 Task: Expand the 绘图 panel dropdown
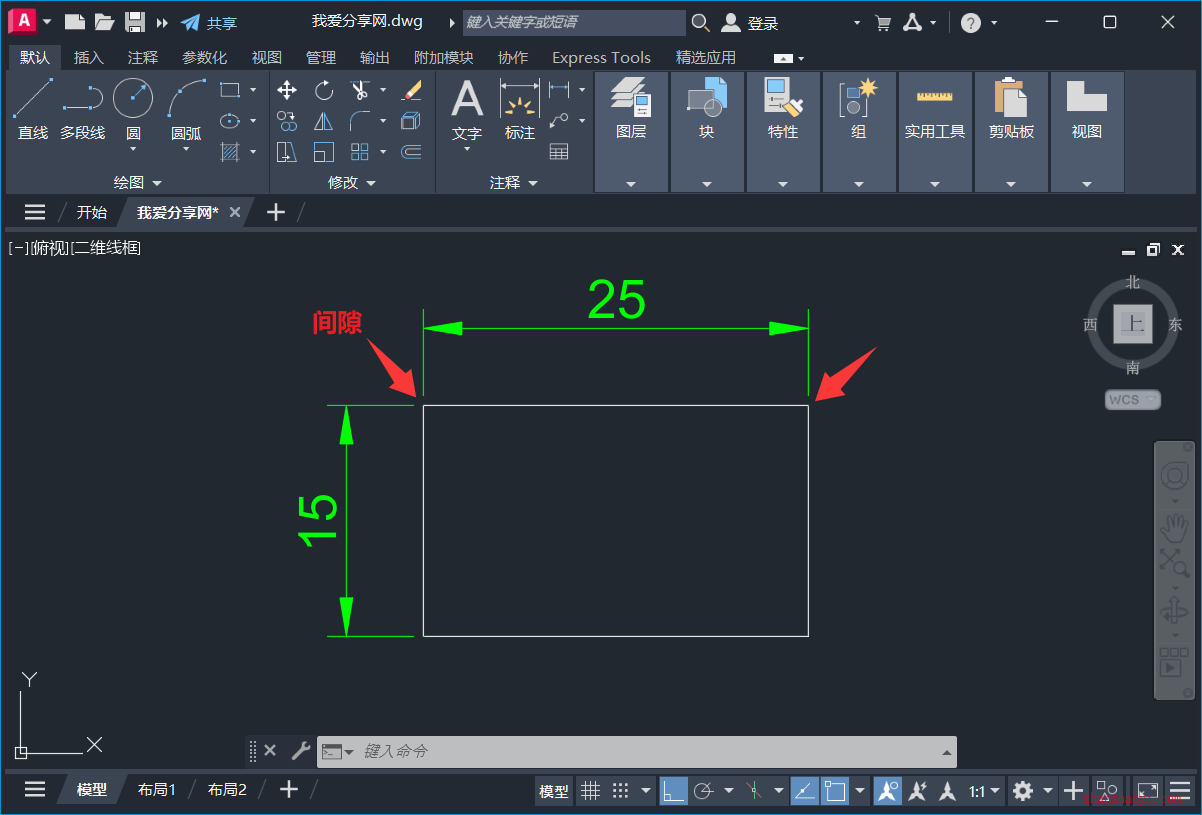click(x=138, y=183)
